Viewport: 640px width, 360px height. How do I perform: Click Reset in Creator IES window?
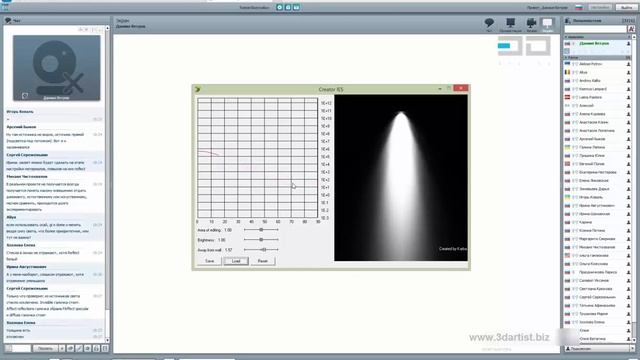point(263,261)
